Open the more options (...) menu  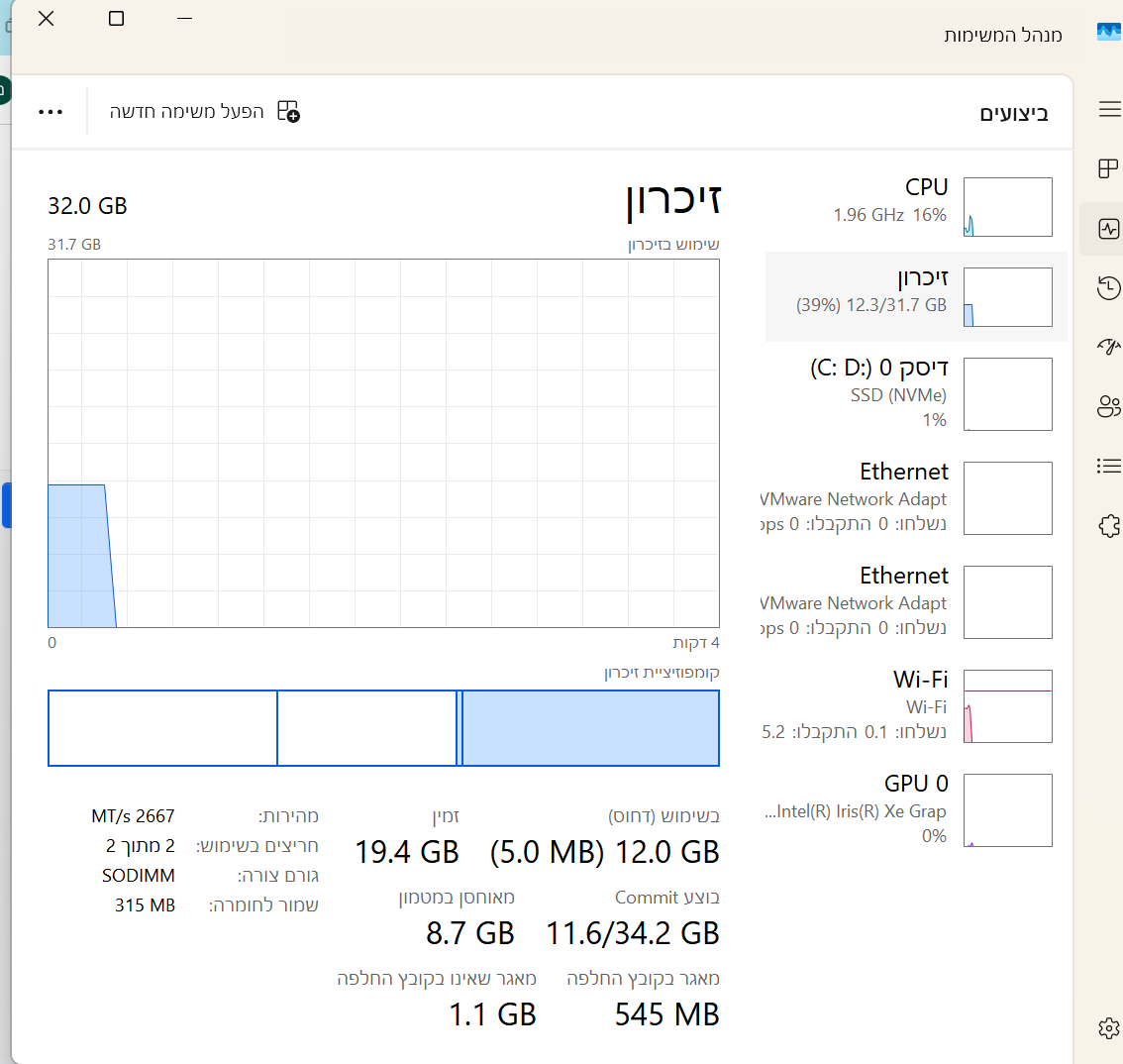[50, 112]
